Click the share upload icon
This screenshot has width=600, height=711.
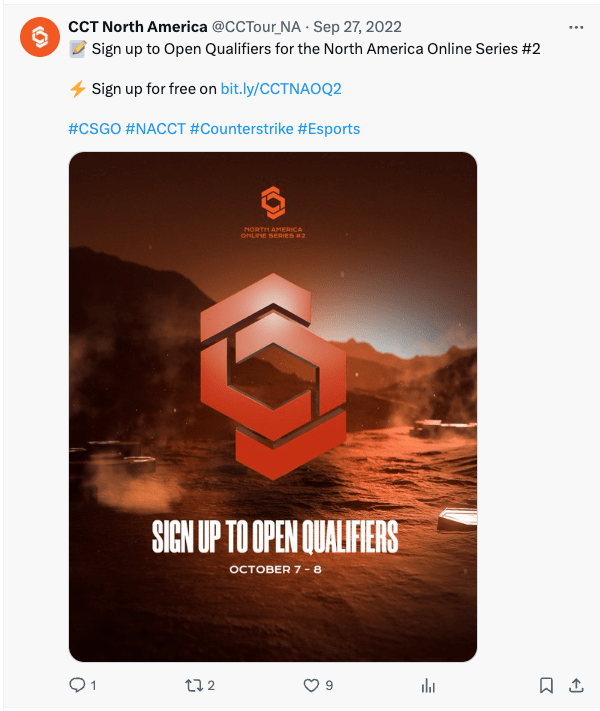pos(576,685)
